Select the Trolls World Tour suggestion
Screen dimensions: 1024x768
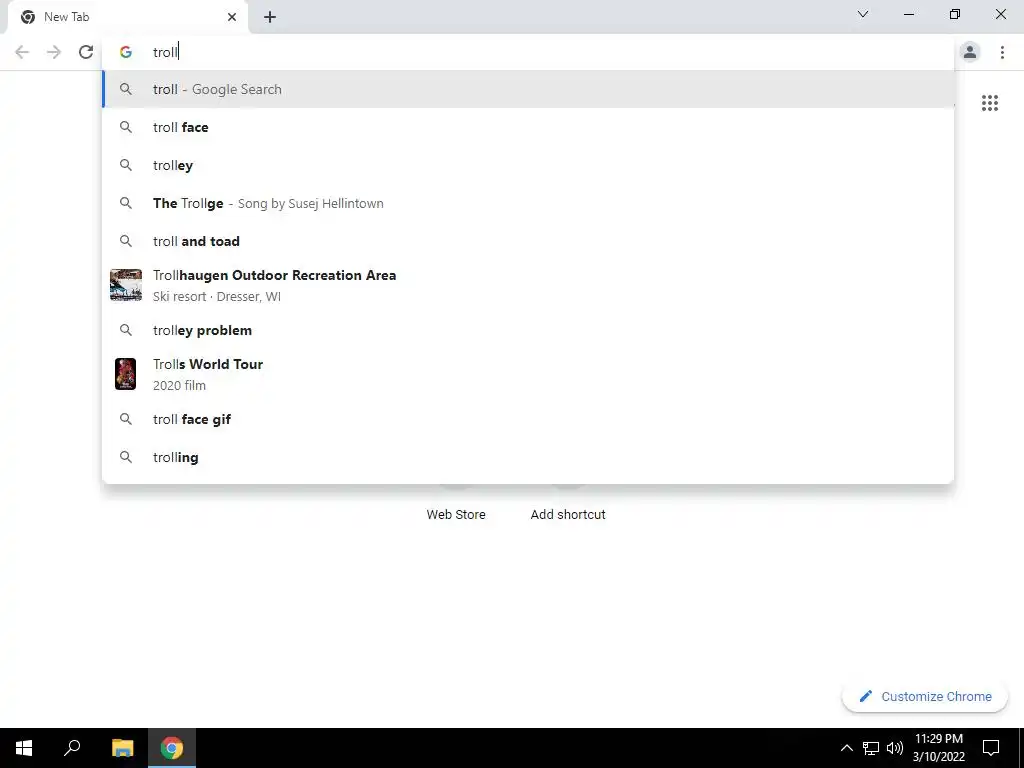point(528,374)
